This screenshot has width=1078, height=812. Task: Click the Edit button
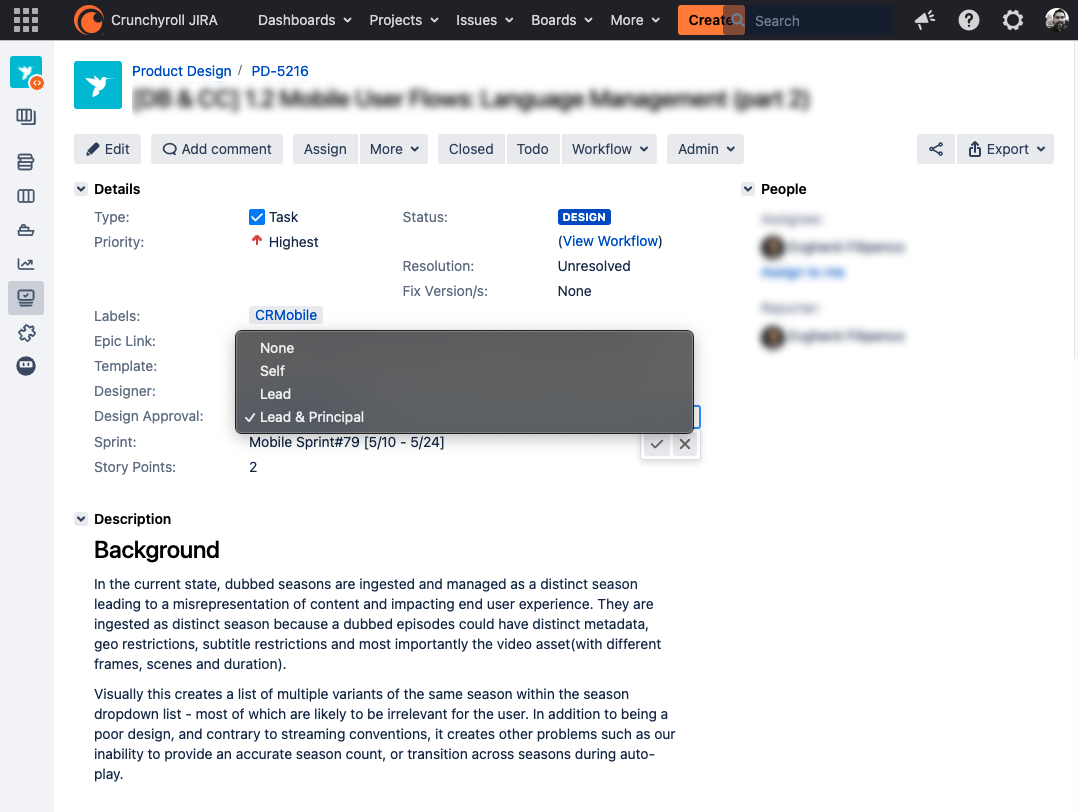point(107,149)
